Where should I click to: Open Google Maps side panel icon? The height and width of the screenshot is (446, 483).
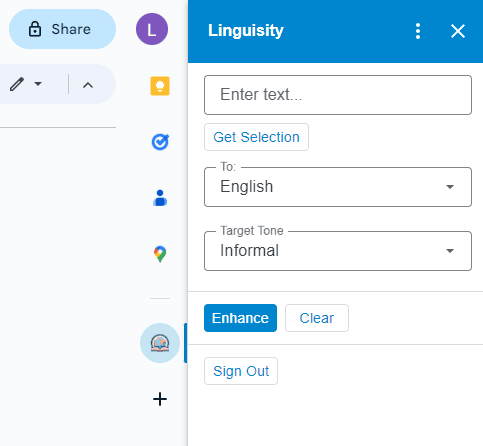[x=160, y=254]
